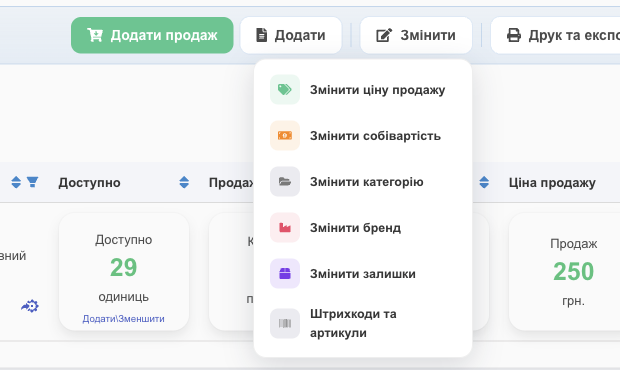Click the Доступно column header

[x=89, y=183]
